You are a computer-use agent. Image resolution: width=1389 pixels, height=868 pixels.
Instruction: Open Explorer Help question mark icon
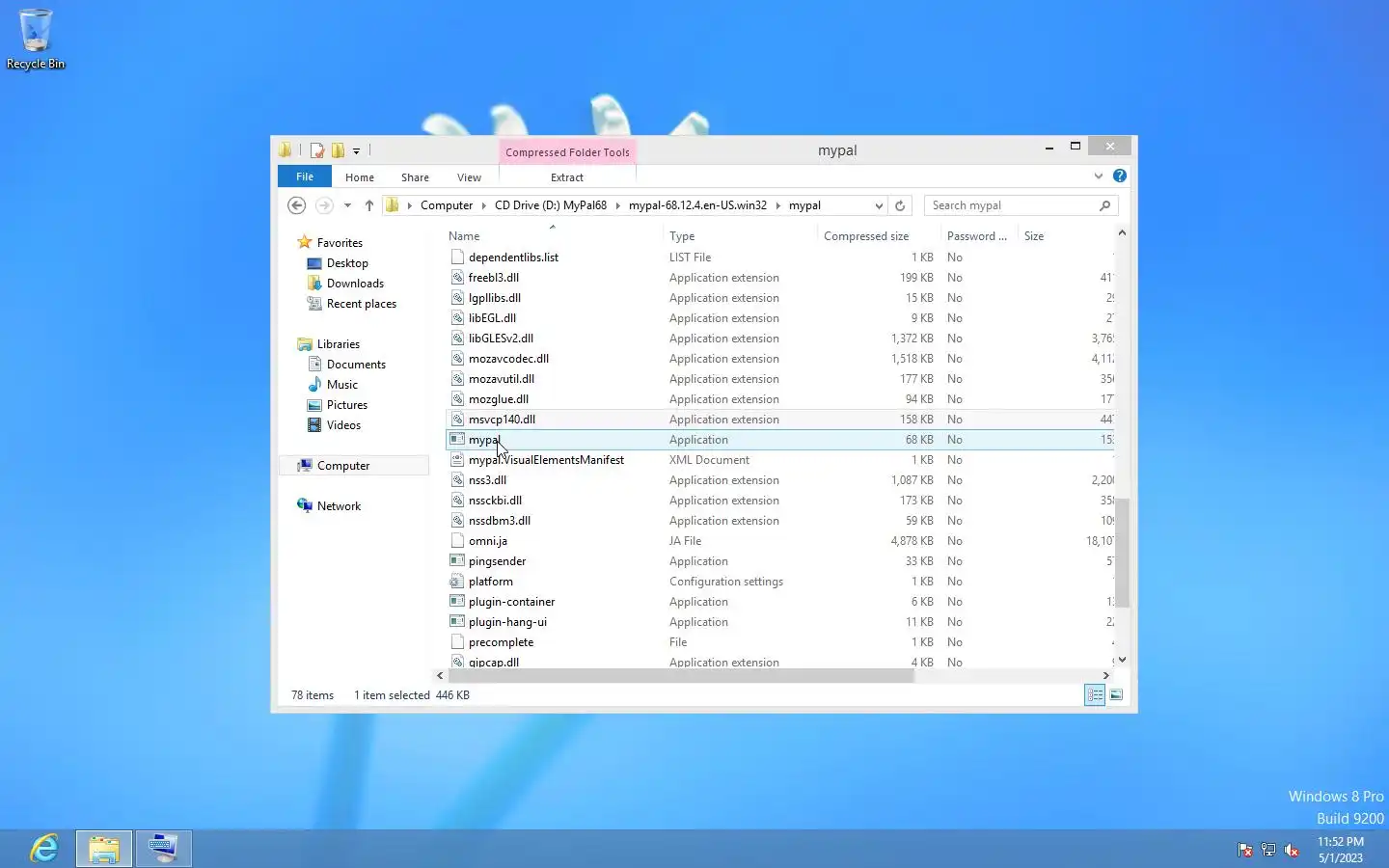1119,176
